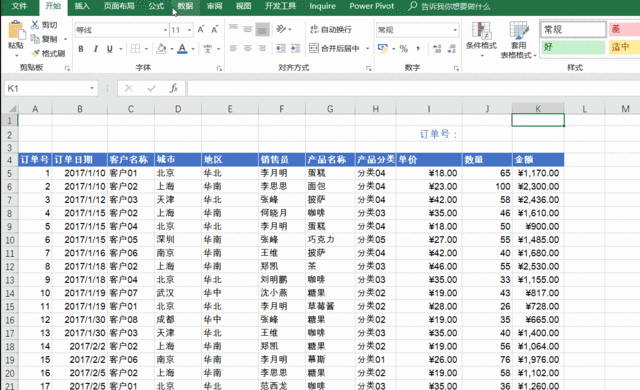Click the Copy (复制) icon
The height and width of the screenshot is (390, 640).
[x=35, y=39]
